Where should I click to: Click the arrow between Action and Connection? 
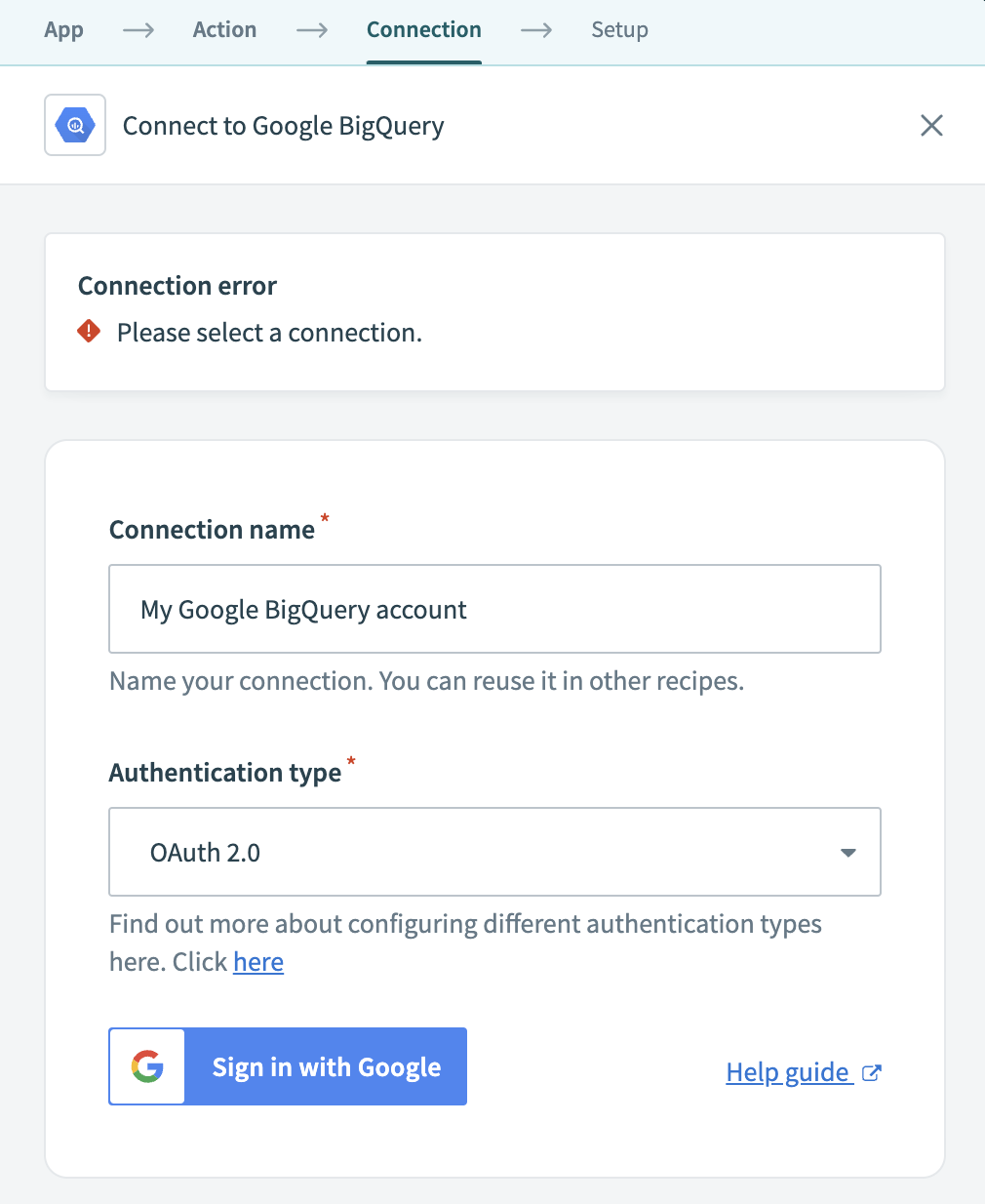[x=312, y=30]
